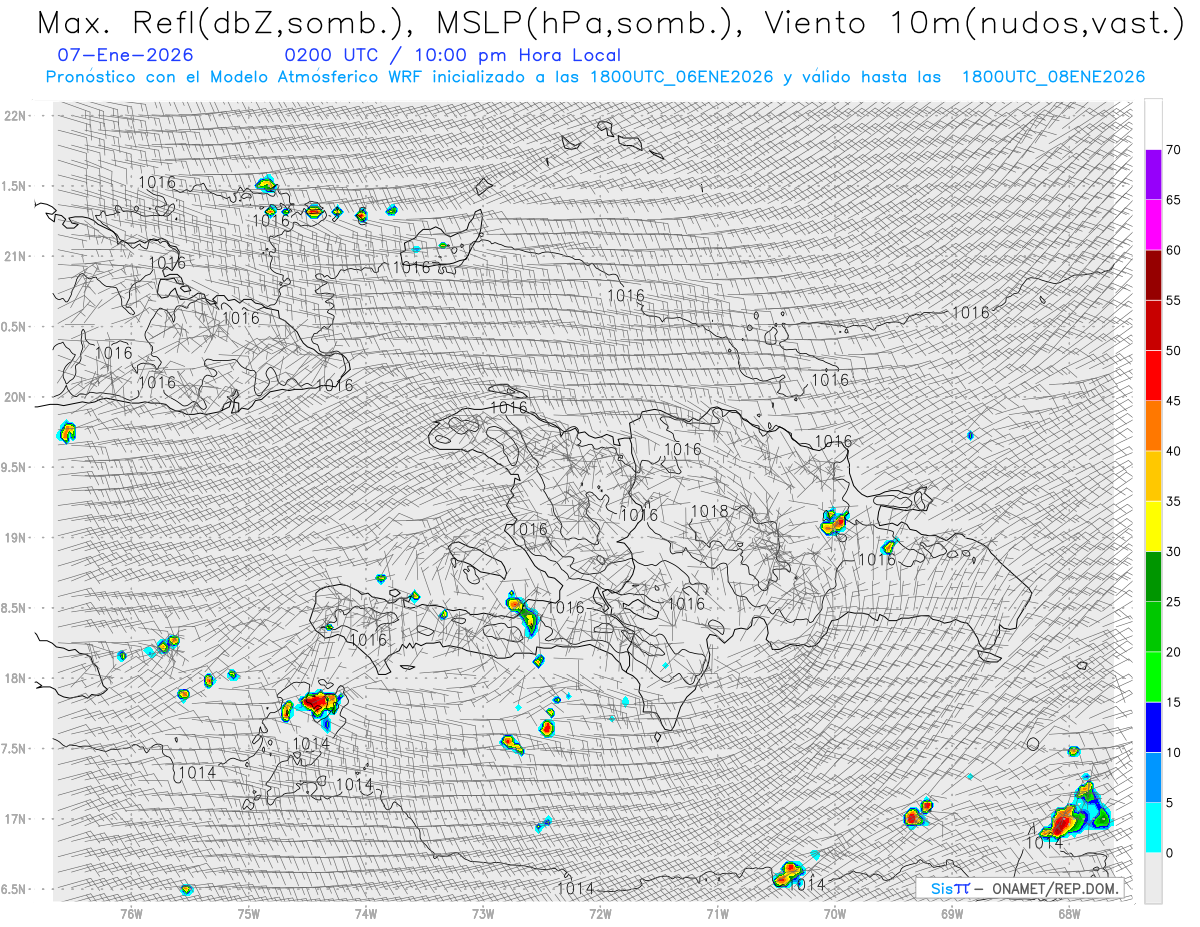Click the time label '0200 UTC / 10:00 pm Hora Local'
The width and height of the screenshot is (1200, 927).
click(453, 55)
